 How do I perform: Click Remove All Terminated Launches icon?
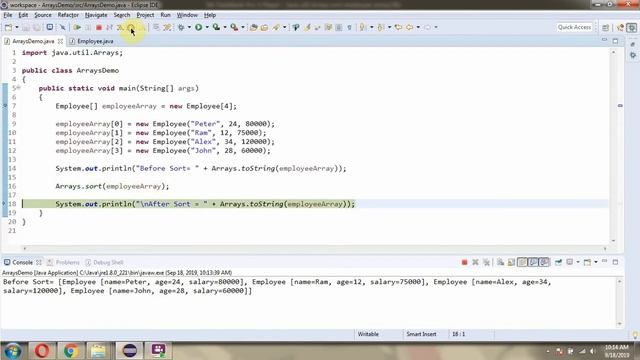click(487, 262)
